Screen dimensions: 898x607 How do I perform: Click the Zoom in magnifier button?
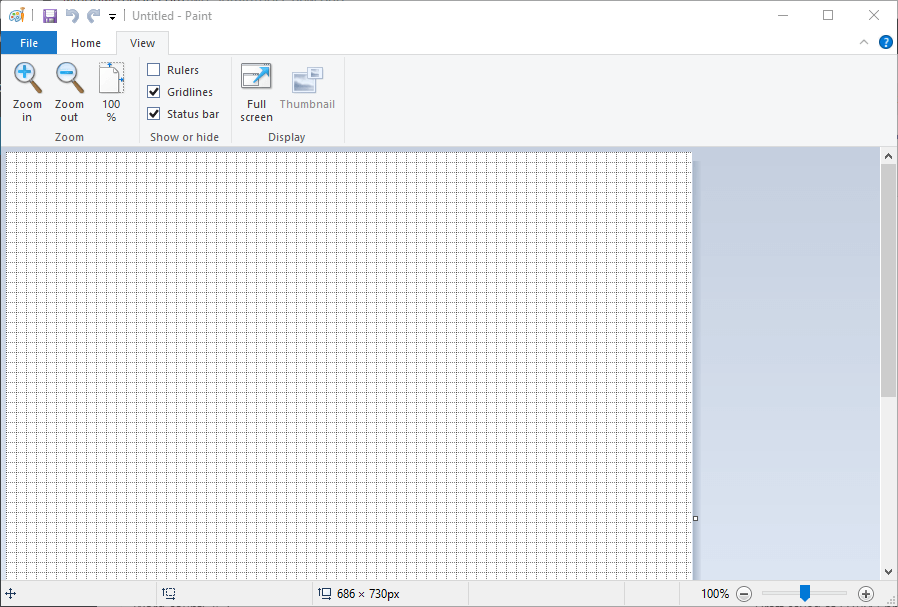click(27, 92)
